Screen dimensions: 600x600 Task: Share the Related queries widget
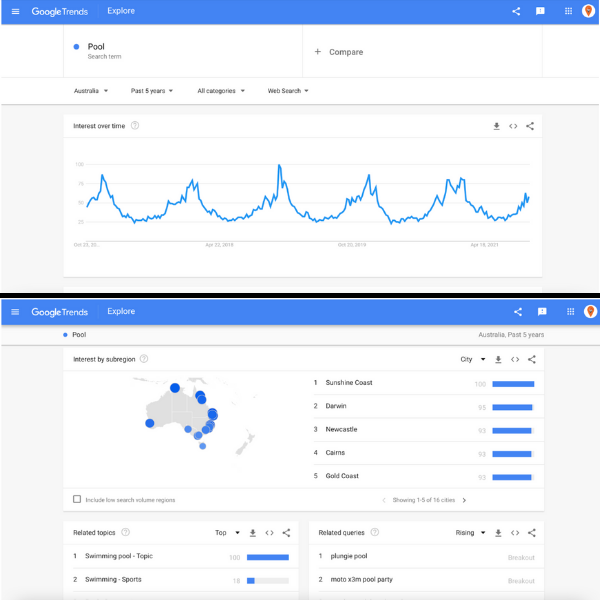click(532, 533)
